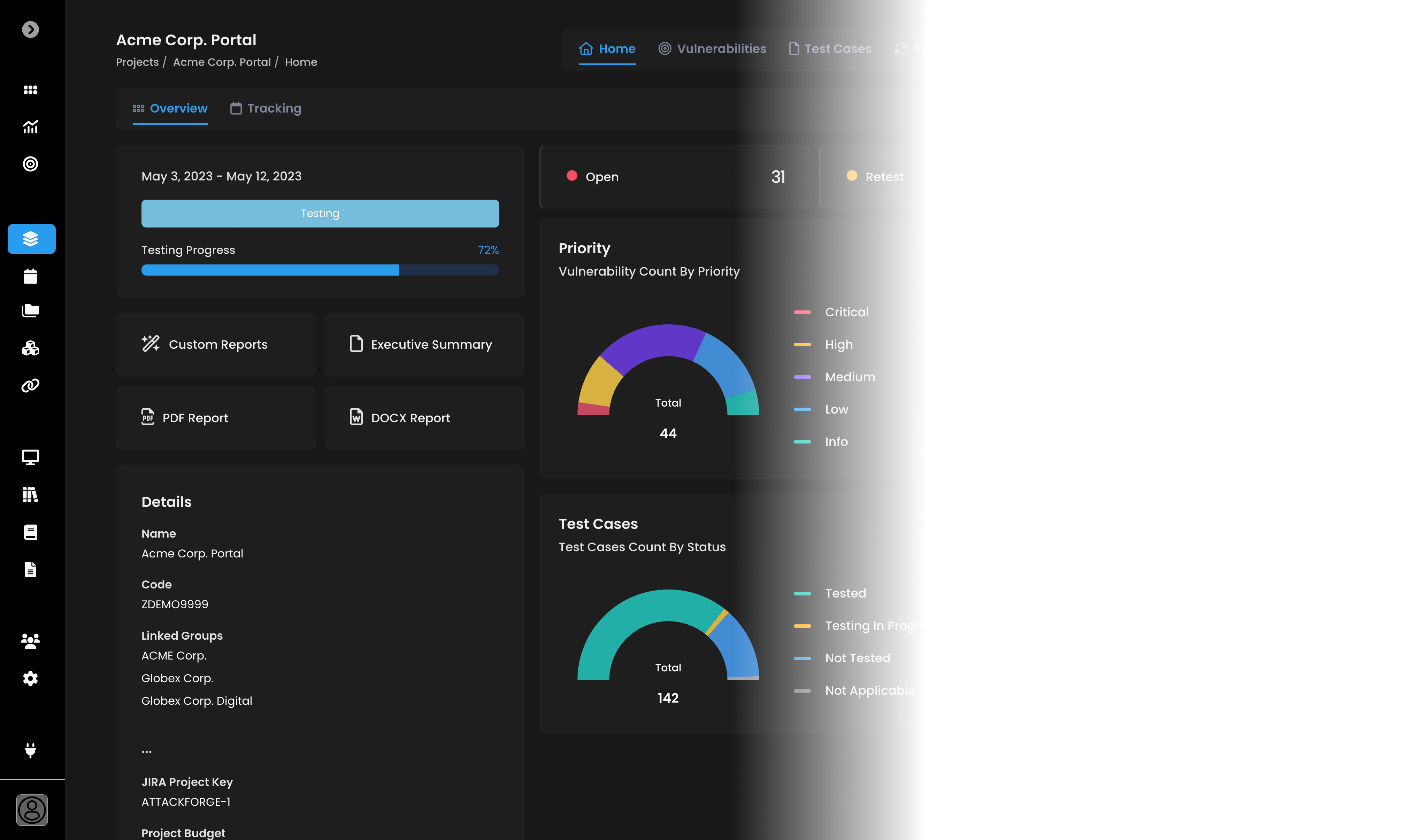Screen dimensions: 1421x840
Task: Click the plug integrations icon in sidebar
Action: click(31, 750)
